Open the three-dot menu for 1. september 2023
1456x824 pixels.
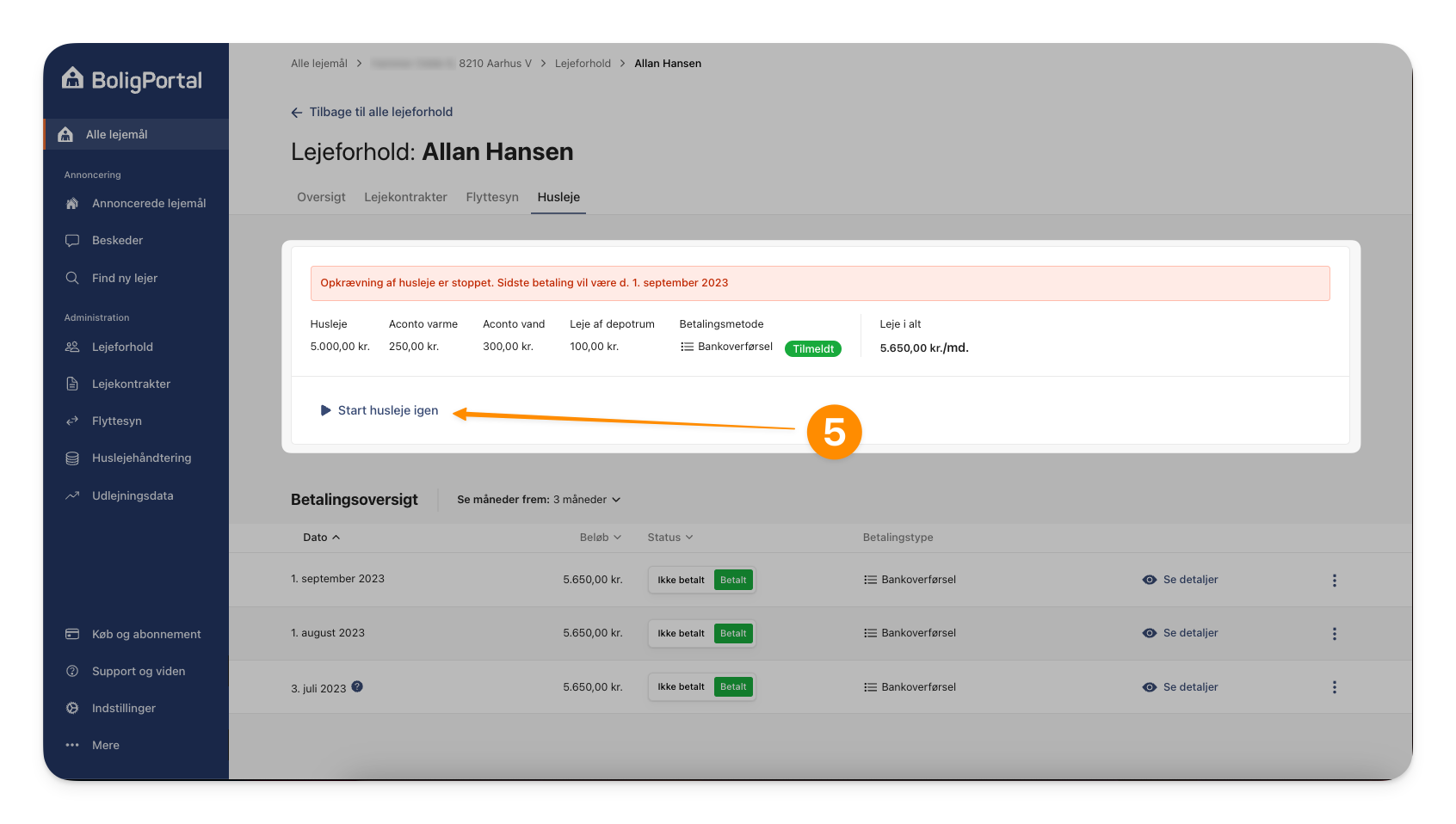(1335, 581)
